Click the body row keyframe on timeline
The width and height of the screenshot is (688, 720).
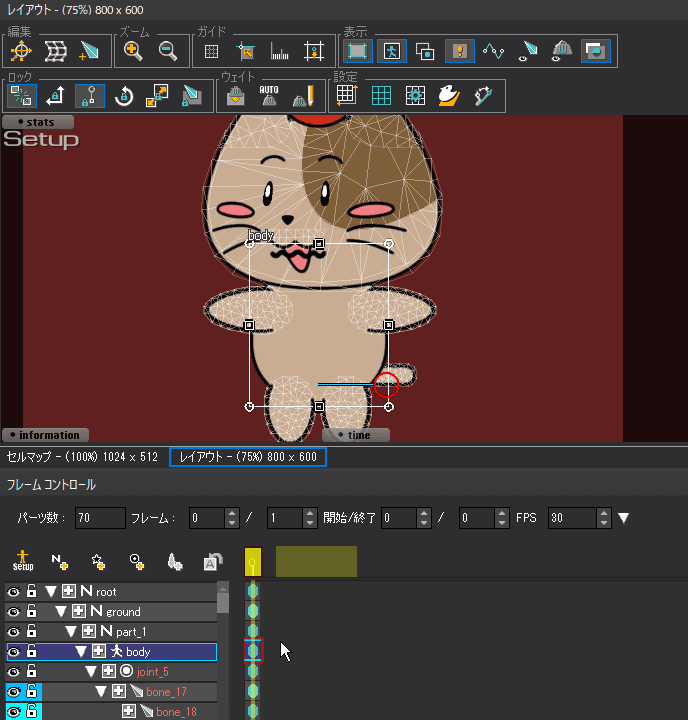click(253, 651)
